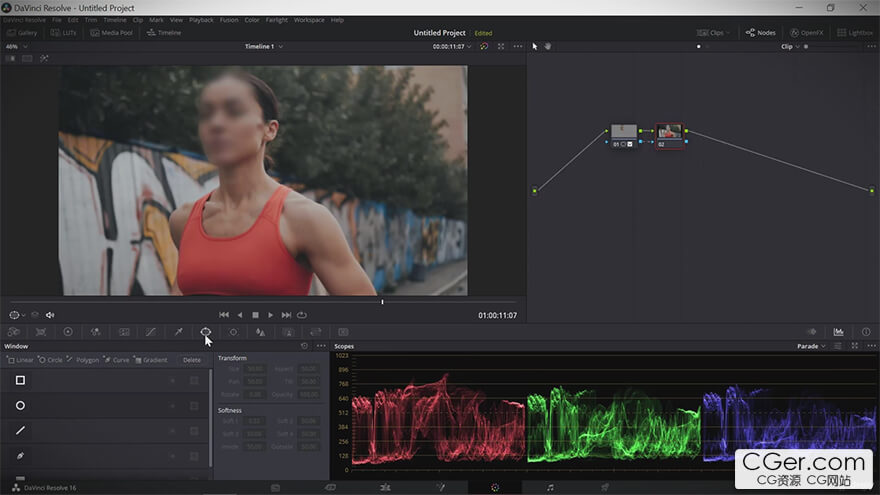
Task: Open the Color Wheels palette icon
Action: tap(68, 332)
